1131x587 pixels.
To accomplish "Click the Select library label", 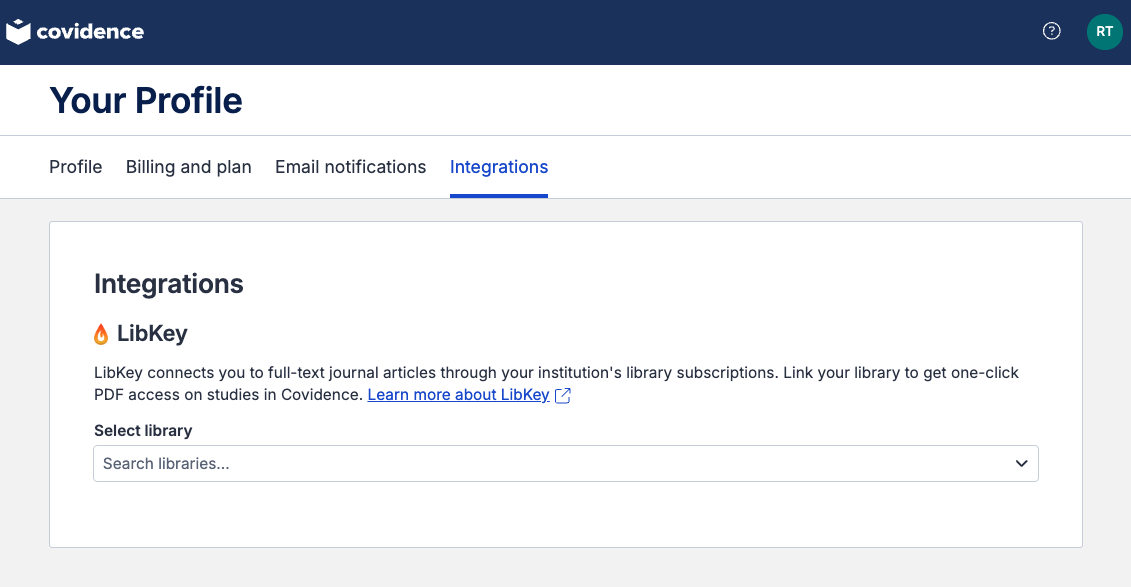I will tap(143, 431).
